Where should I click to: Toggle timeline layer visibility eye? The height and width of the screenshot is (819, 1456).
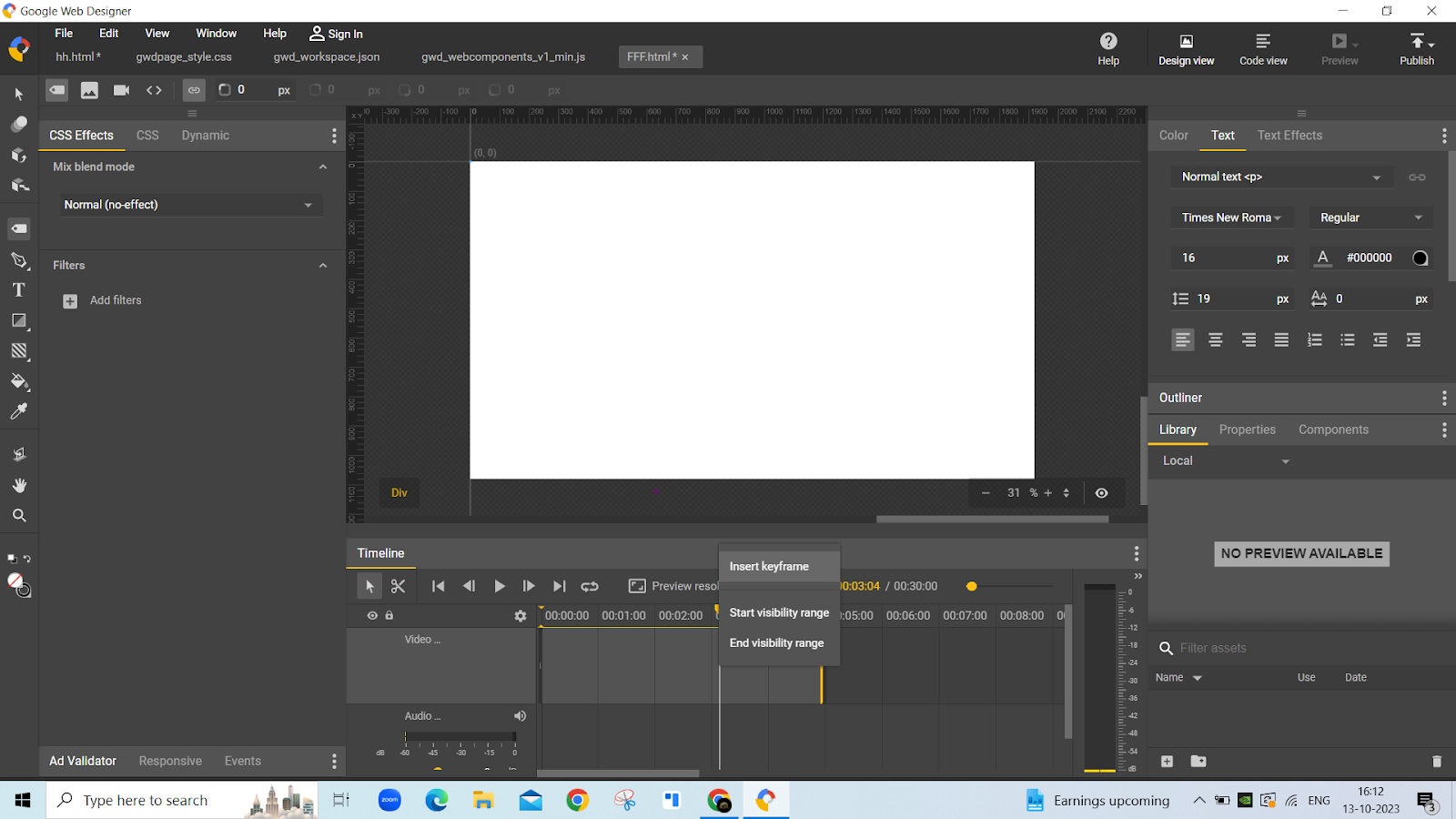(x=372, y=616)
